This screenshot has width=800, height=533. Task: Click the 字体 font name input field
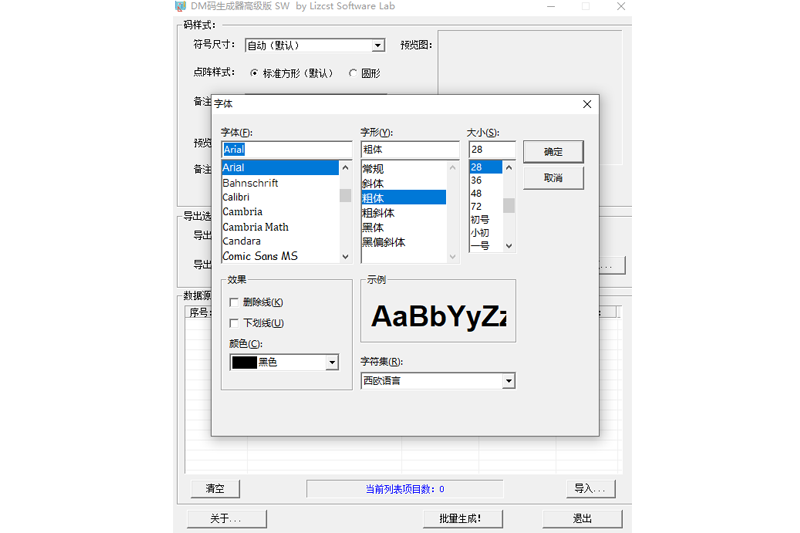[287, 149]
